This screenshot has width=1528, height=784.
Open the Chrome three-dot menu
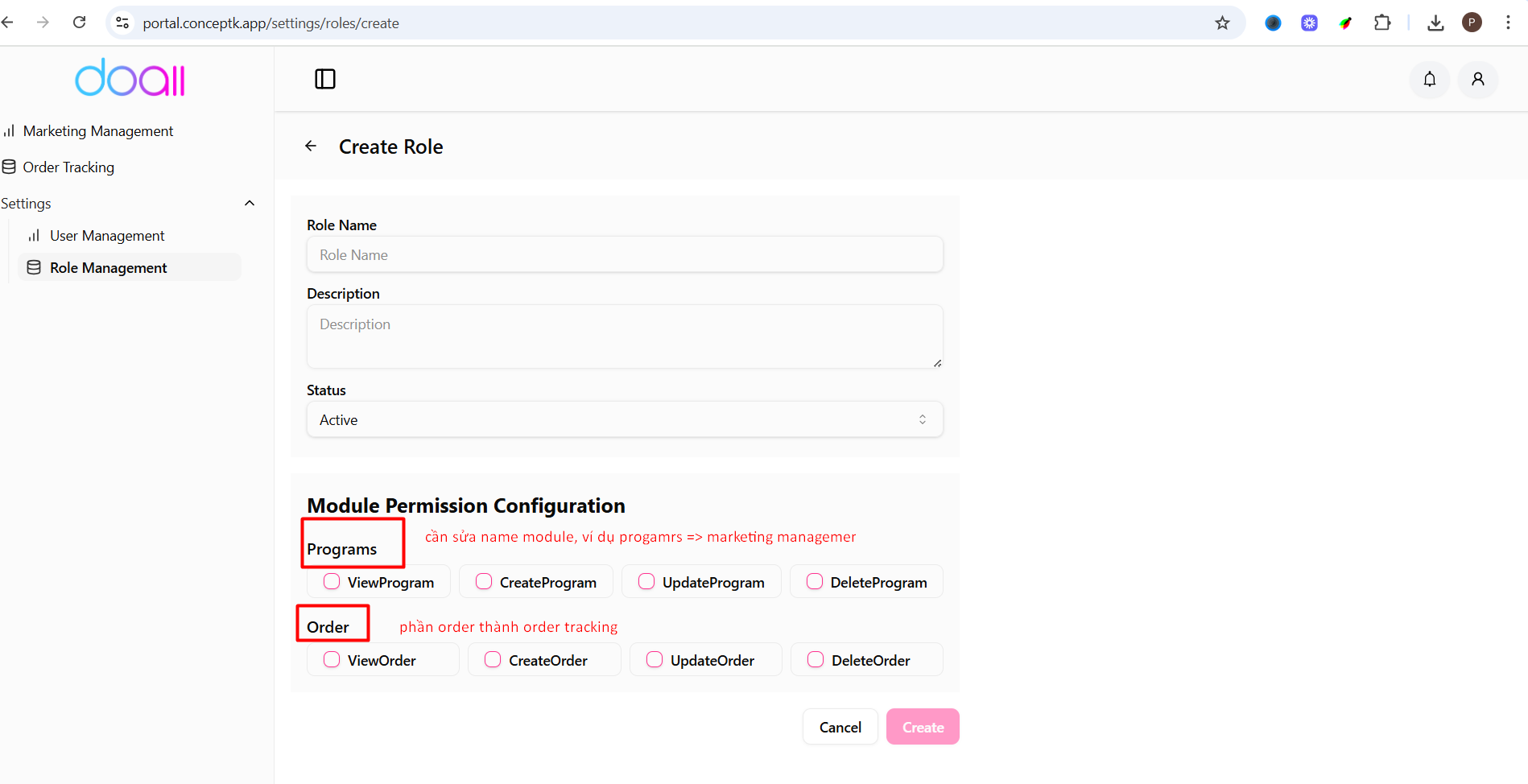1508,23
